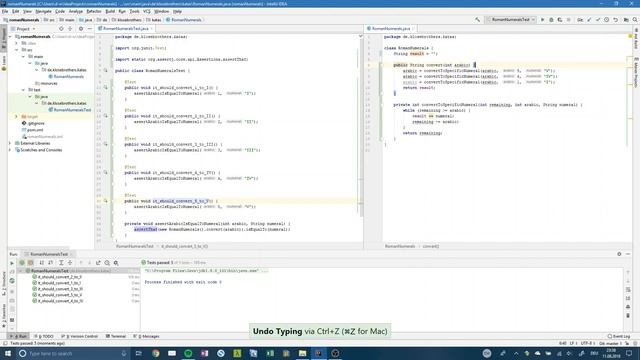Select .gitignore in project tree
640x360 pixels.
tap(33, 123)
